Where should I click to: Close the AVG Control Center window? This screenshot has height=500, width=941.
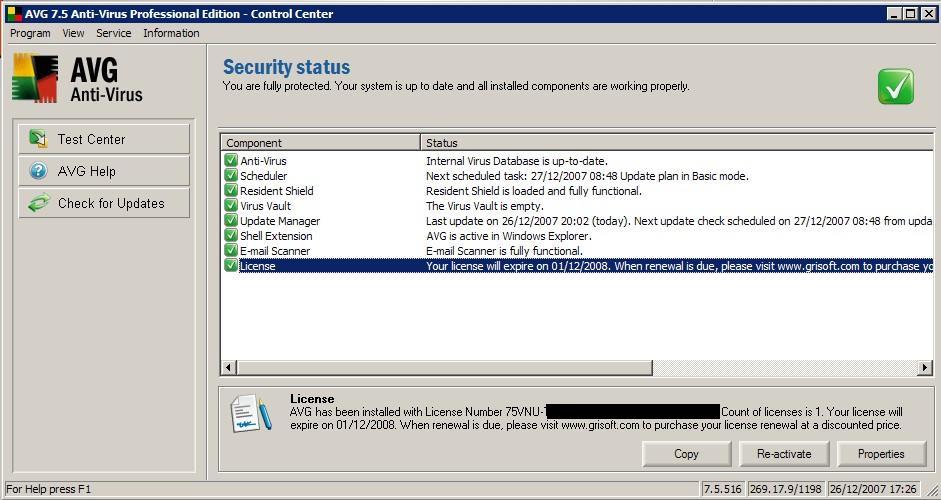(x=928, y=13)
